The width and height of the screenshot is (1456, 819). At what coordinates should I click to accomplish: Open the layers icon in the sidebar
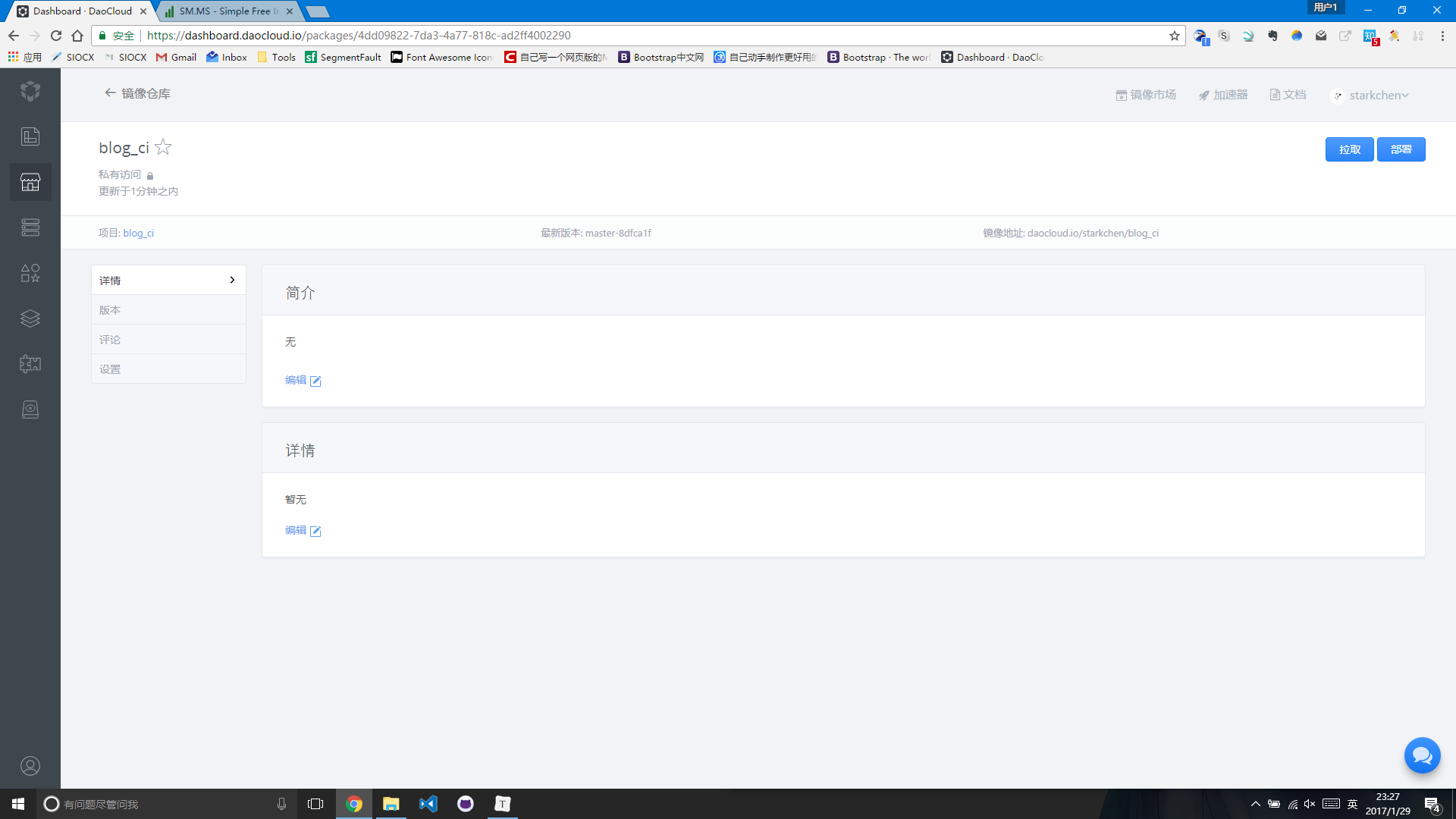30,318
